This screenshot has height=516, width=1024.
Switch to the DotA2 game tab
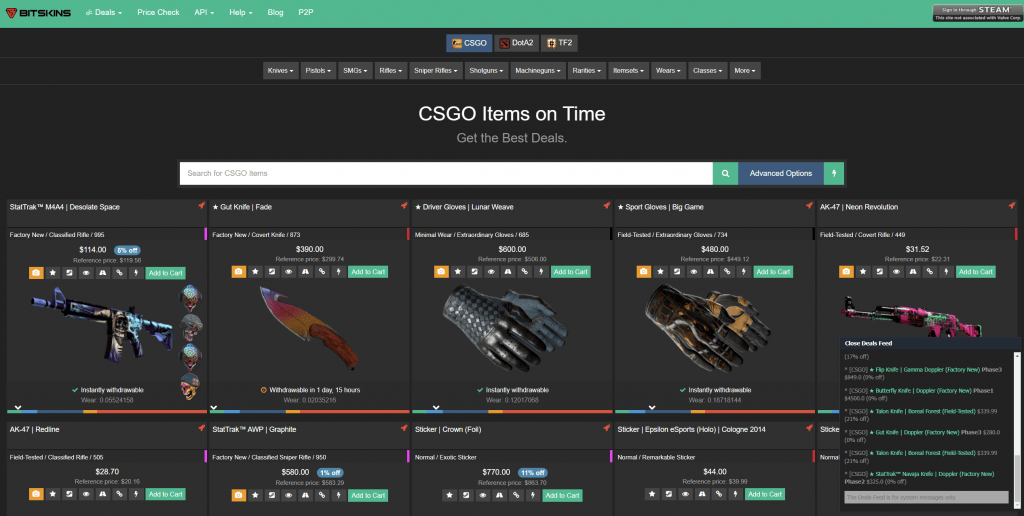[x=517, y=43]
